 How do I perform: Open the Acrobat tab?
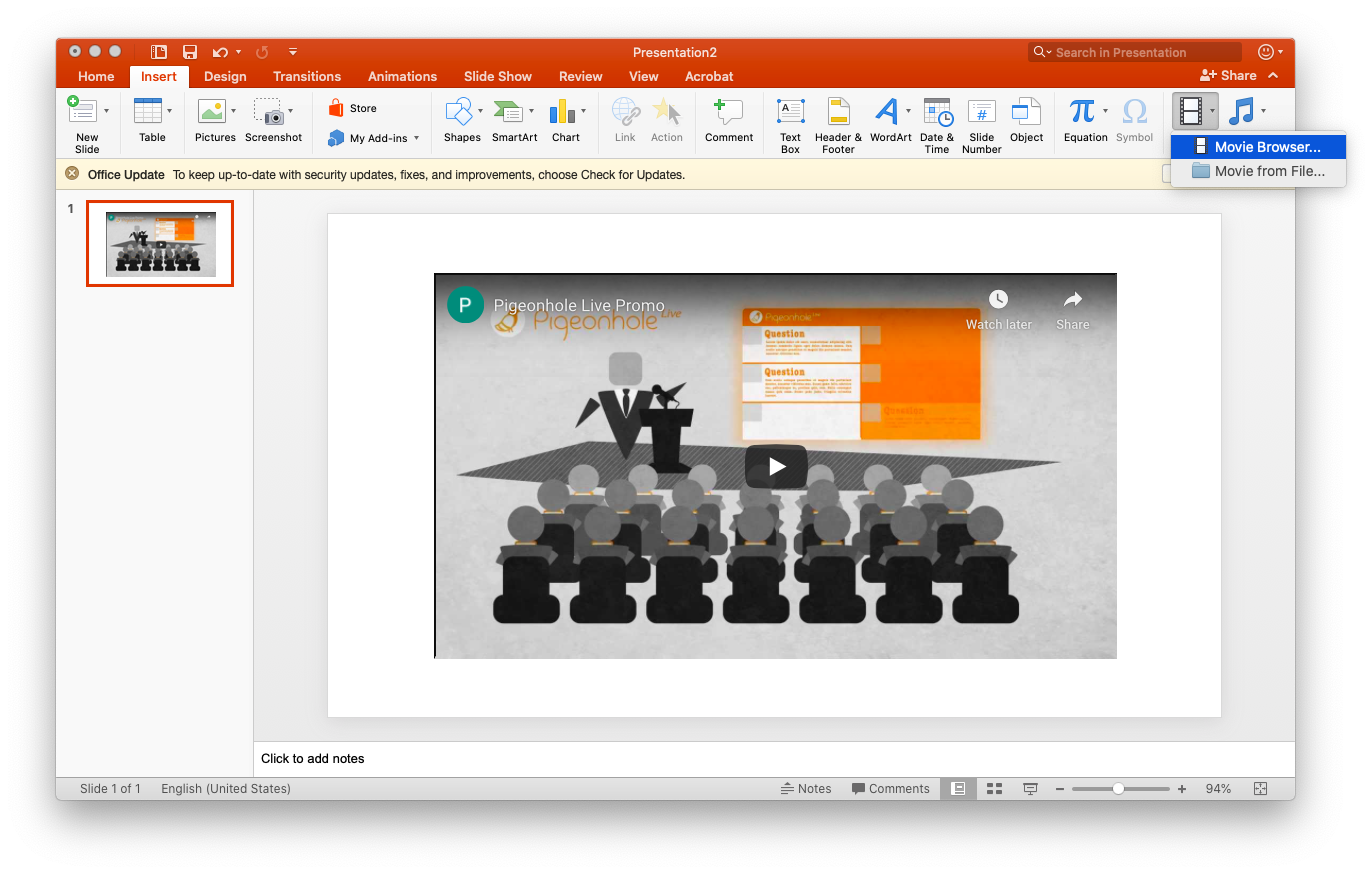[709, 76]
